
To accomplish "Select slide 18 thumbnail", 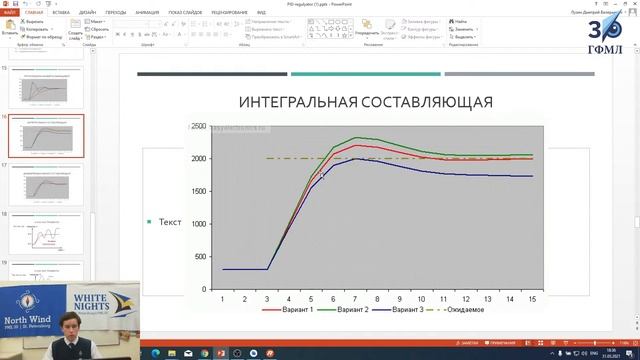I will pyautogui.click(x=46, y=233).
